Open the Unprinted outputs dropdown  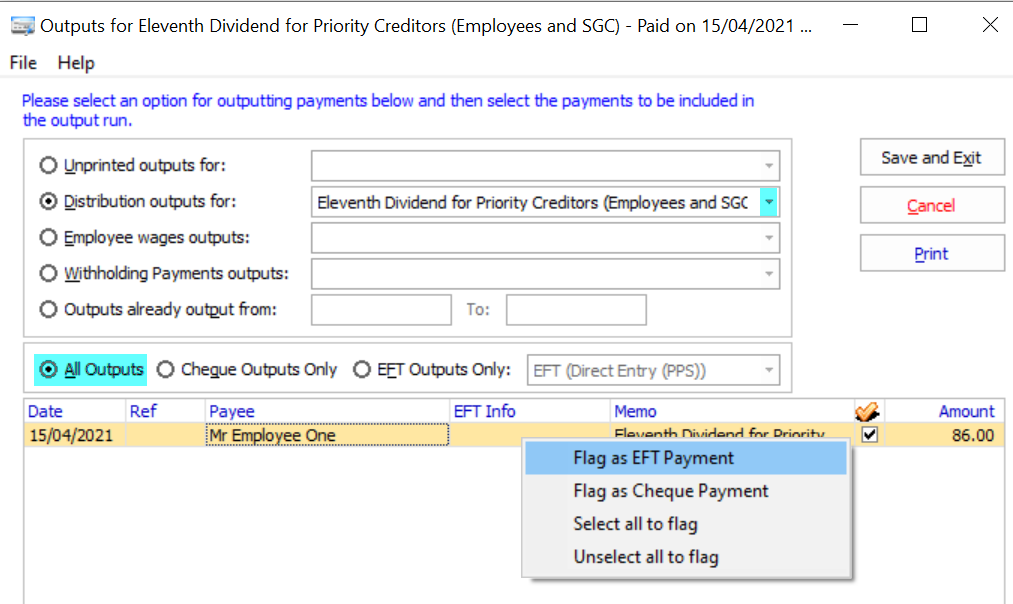click(768, 166)
